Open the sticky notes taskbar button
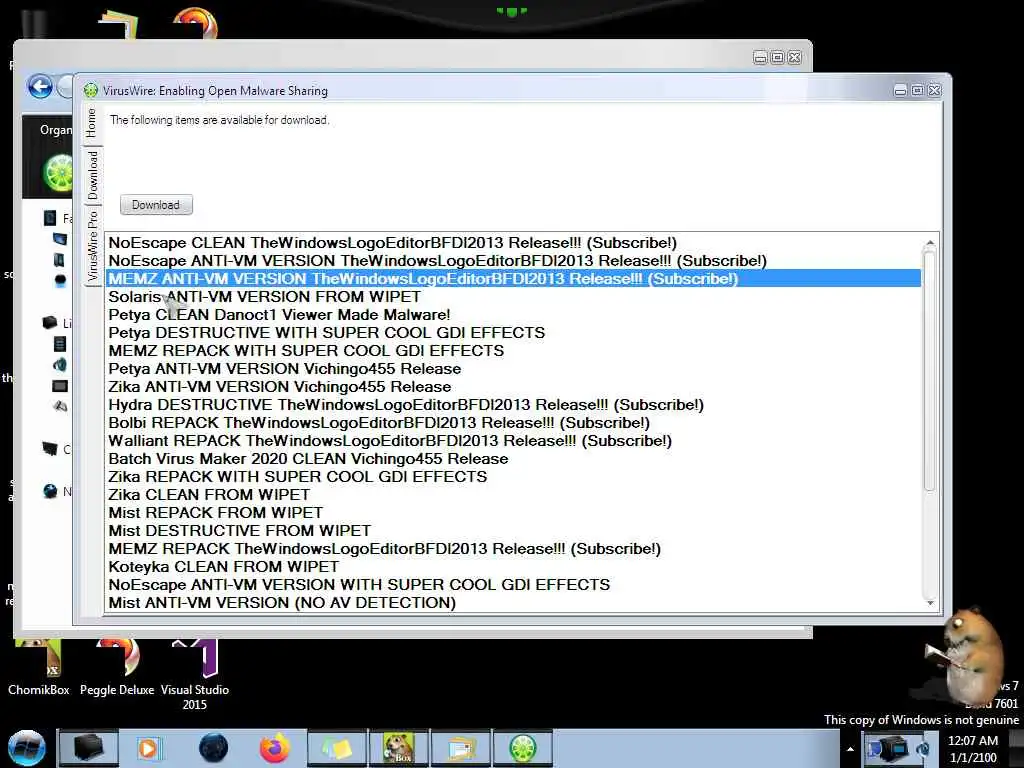The height and width of the screenshot is (768, 1024). coord(337,748)
